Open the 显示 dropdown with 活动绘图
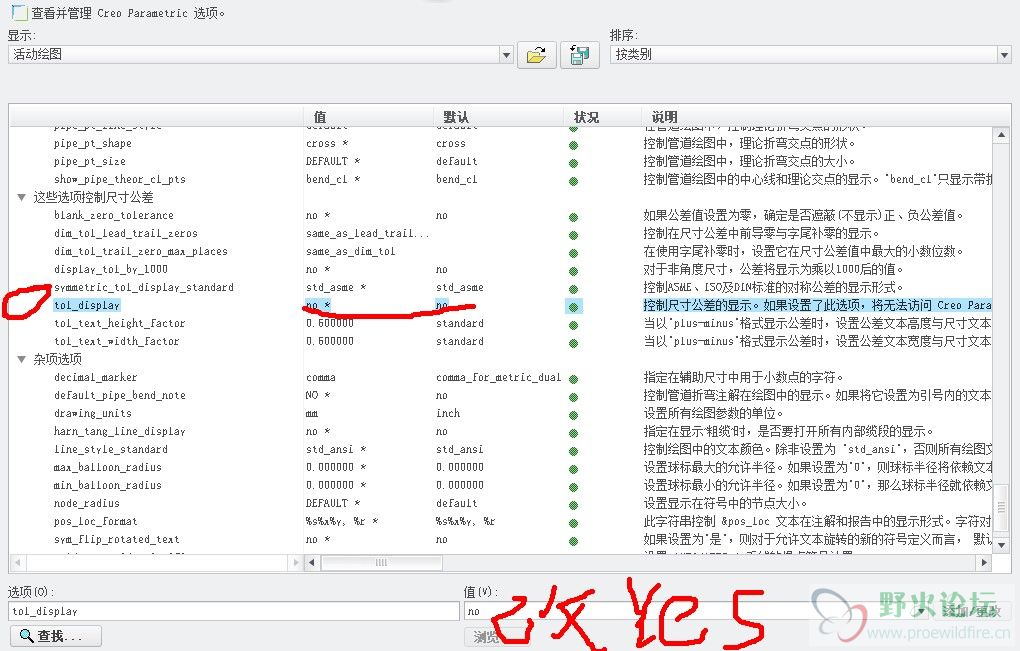1020x651 pixels. [260, 55]
